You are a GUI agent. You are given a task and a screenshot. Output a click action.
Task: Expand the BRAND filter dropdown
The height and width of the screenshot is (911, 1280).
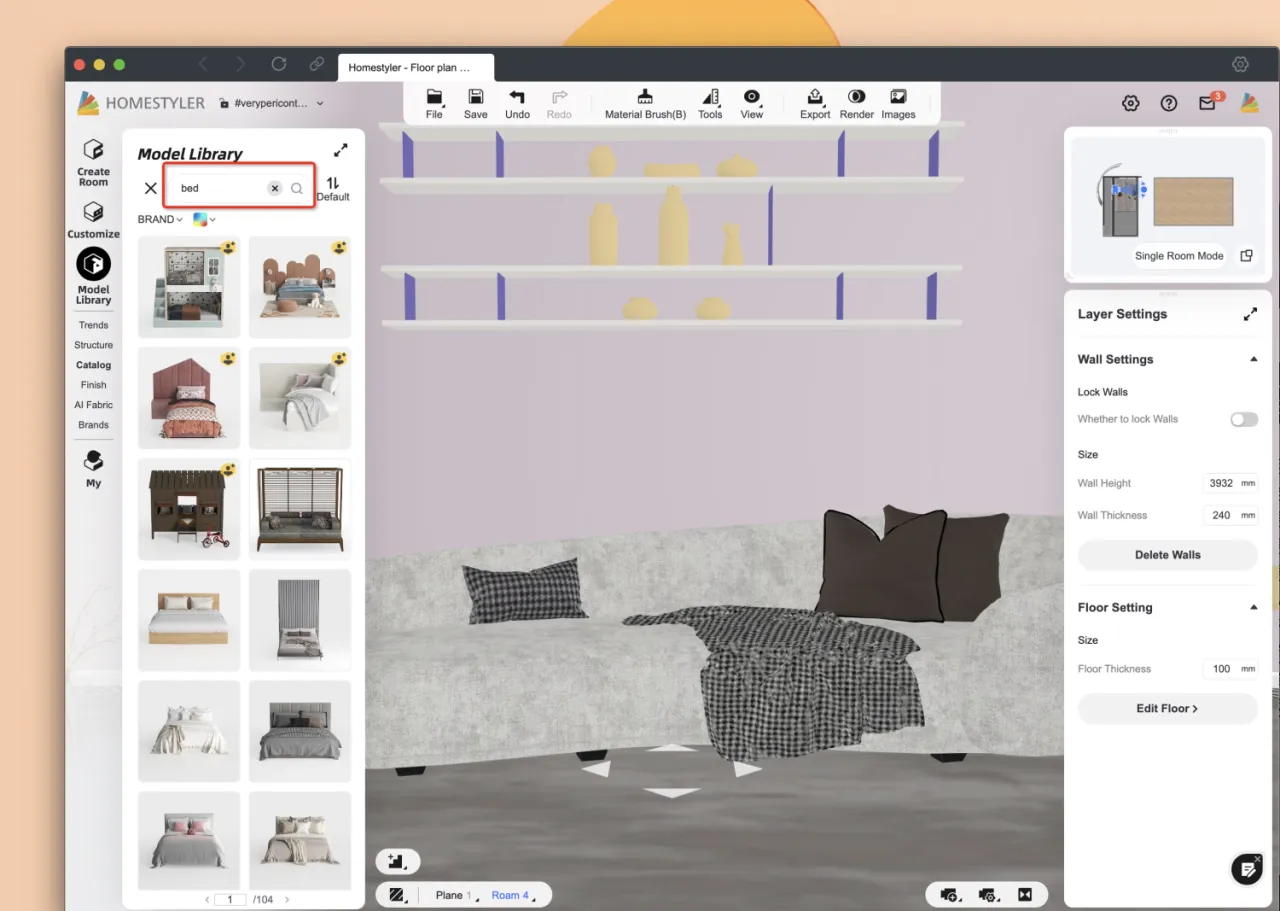tap(159, 219)
